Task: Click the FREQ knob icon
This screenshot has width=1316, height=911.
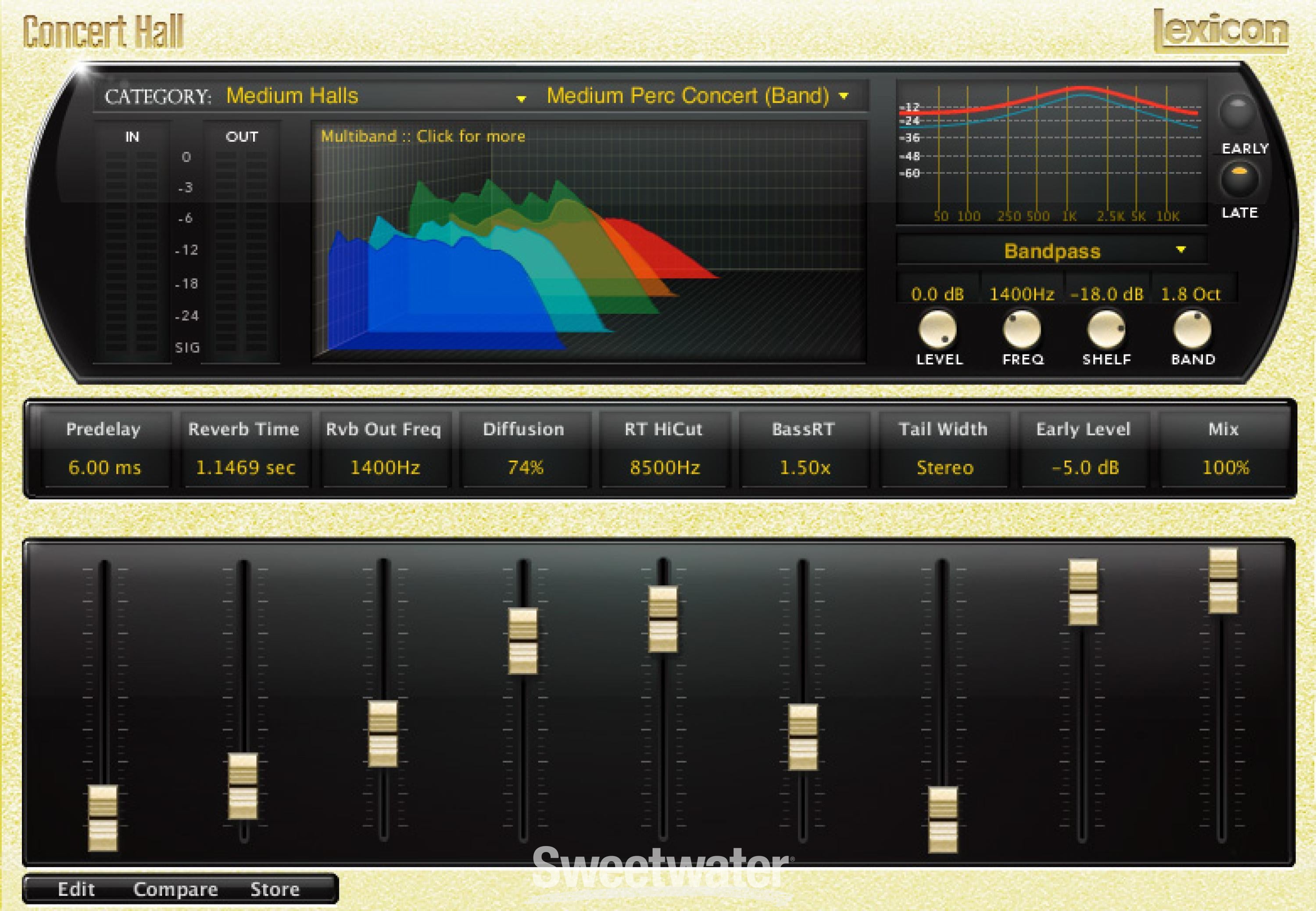Action: point(1012,335)
